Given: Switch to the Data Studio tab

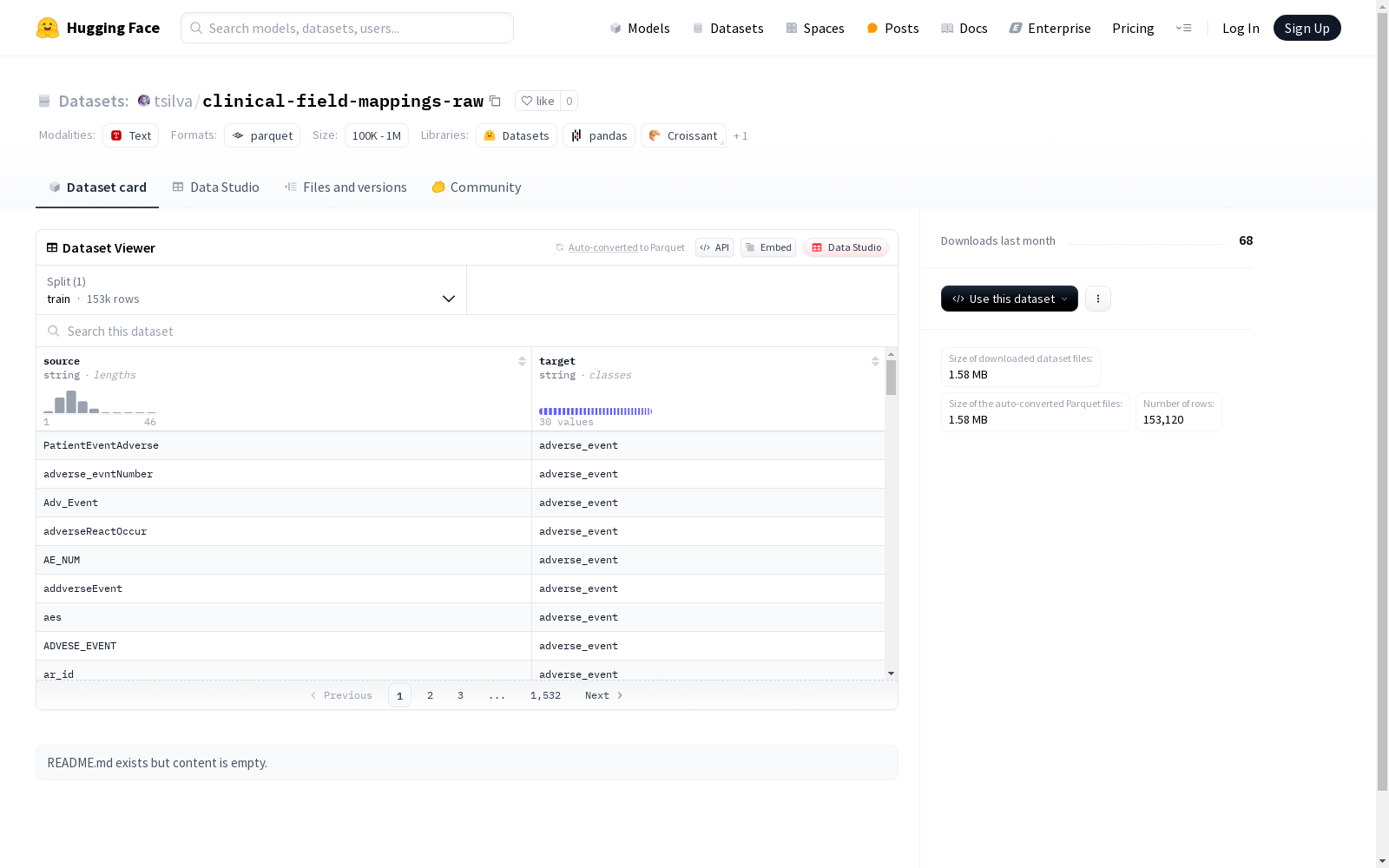Looking at the screenshot, I should pyautogui.click(x=215, y=187).
